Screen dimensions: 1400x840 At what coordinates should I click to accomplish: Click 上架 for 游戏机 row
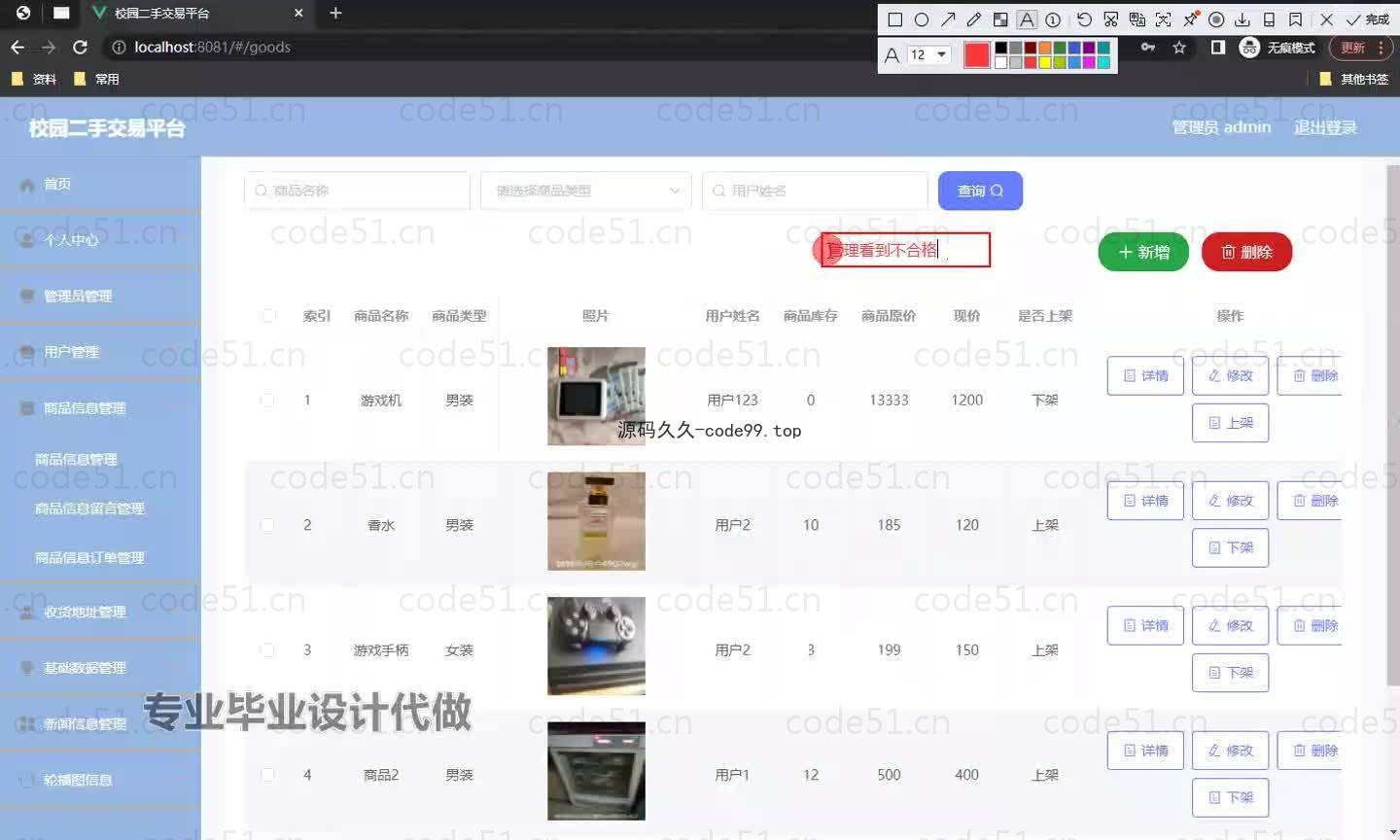(x=1230, y=423)
